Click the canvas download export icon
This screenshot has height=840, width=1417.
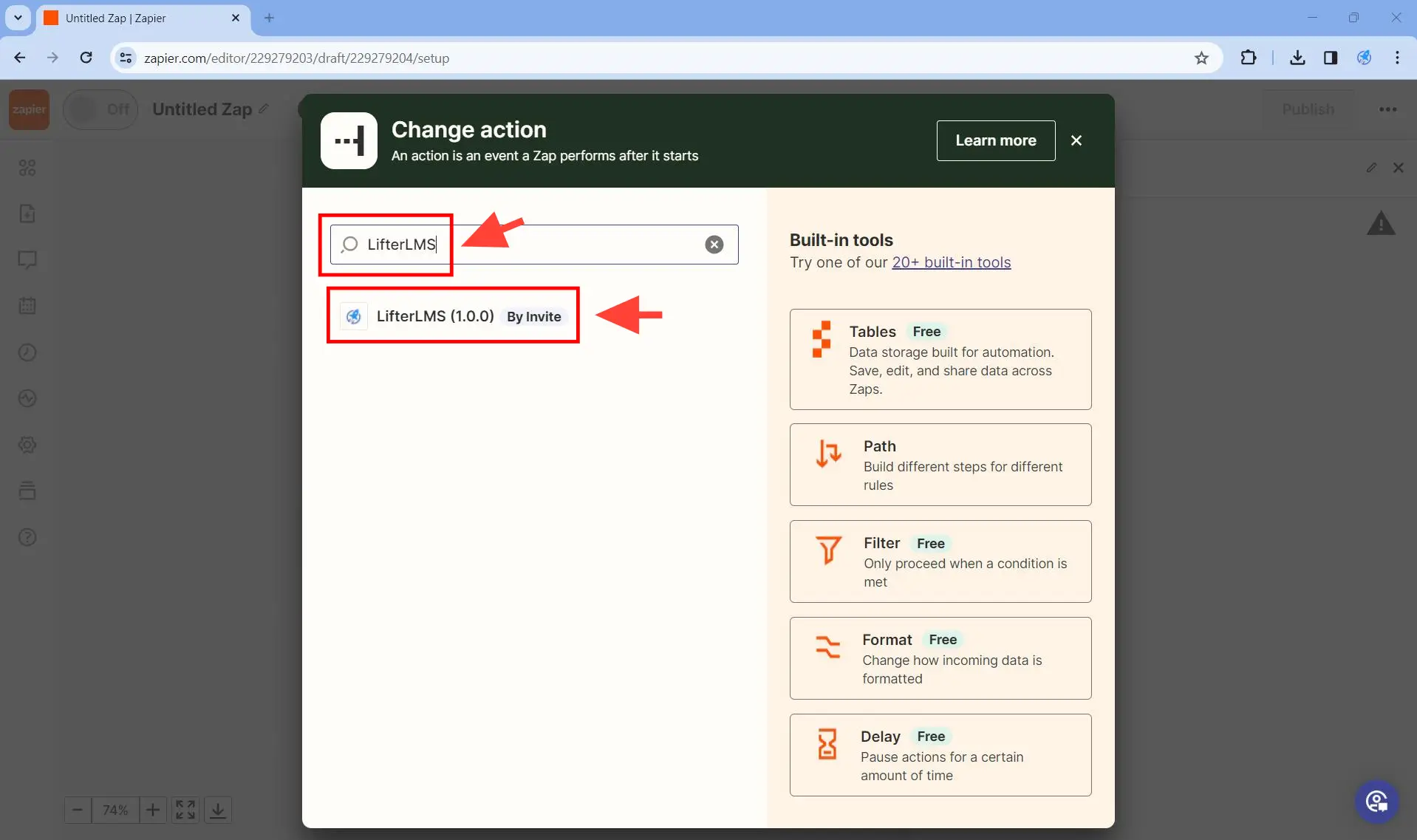[218, 810]
